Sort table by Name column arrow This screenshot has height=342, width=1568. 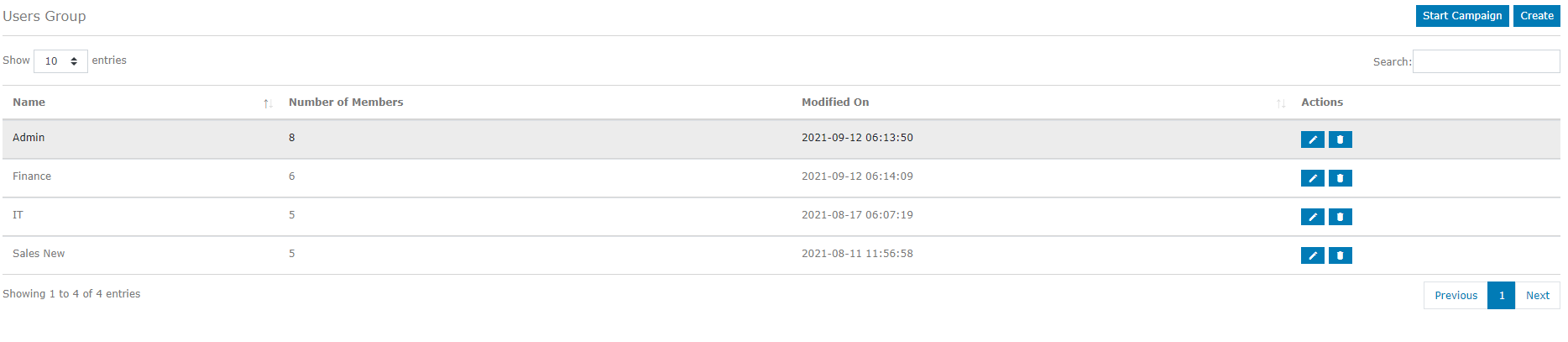click(268, 103)
